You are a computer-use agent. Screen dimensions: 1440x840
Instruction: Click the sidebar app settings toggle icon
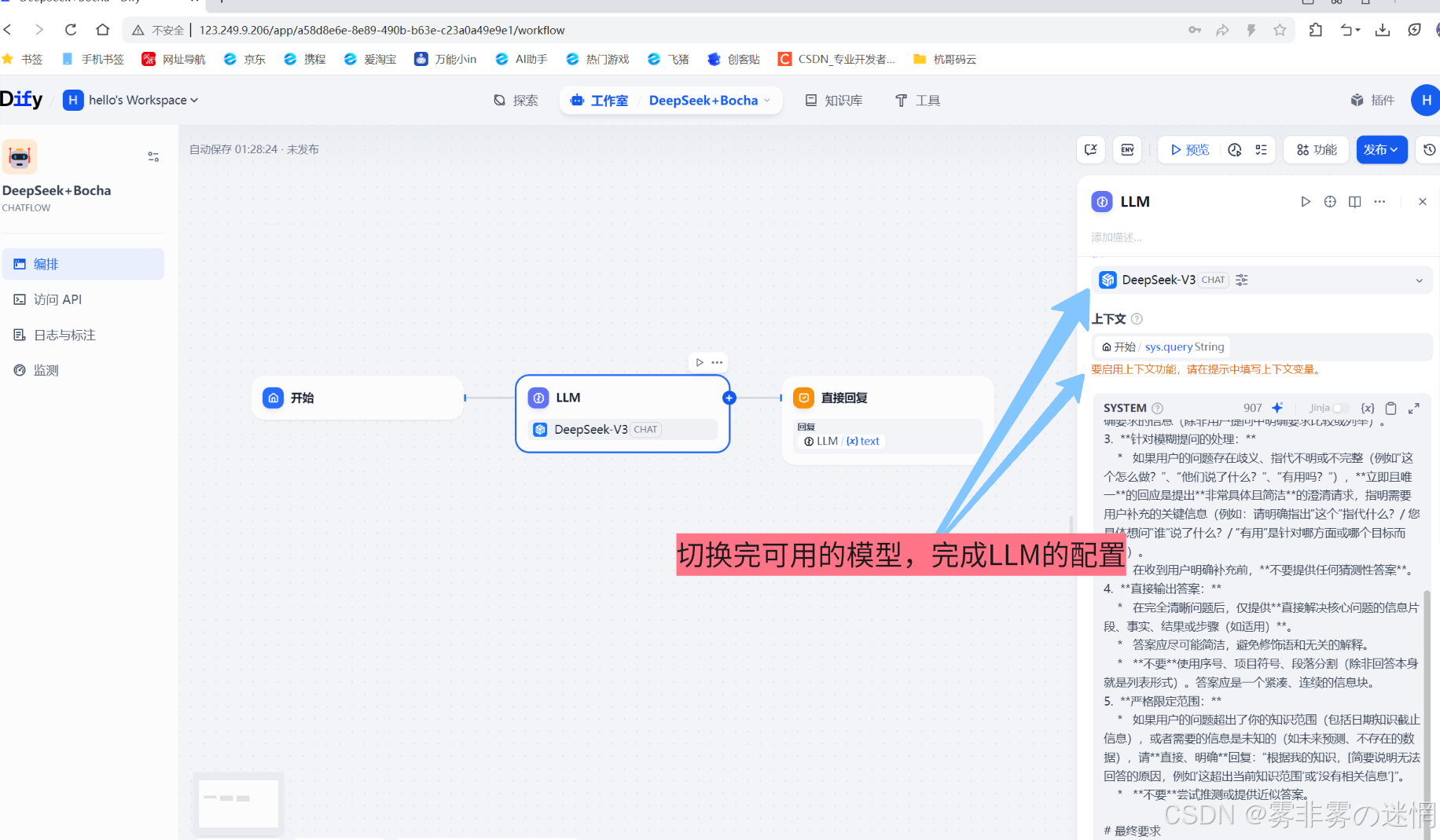153,157
